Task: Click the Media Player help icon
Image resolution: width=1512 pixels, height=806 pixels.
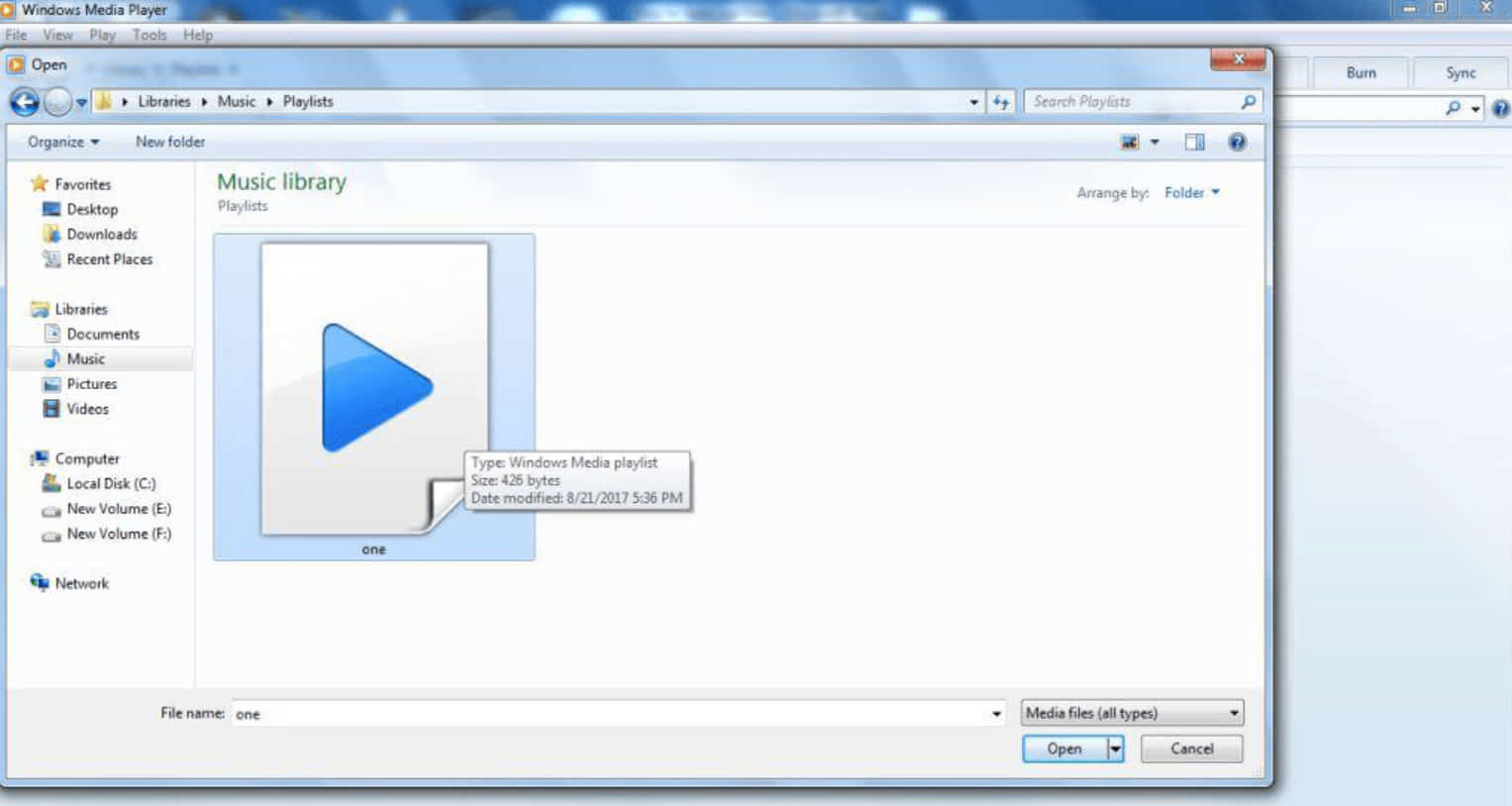Action: pos(1500,109)
